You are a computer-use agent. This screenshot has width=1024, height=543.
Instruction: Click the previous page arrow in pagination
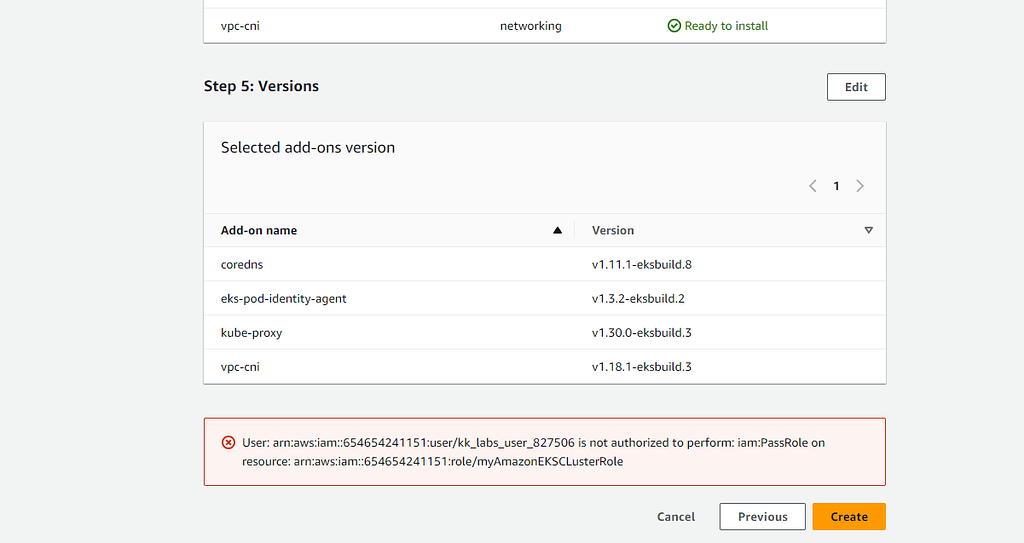pyautogui.click(x=812, y=186)
